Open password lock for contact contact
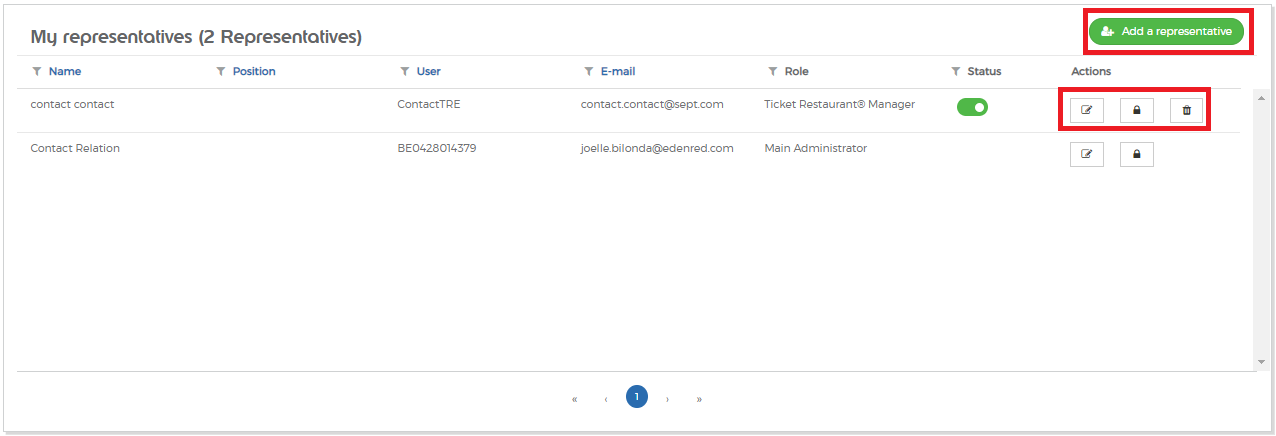This screenshot has width=1276, height=436. 1137,110
